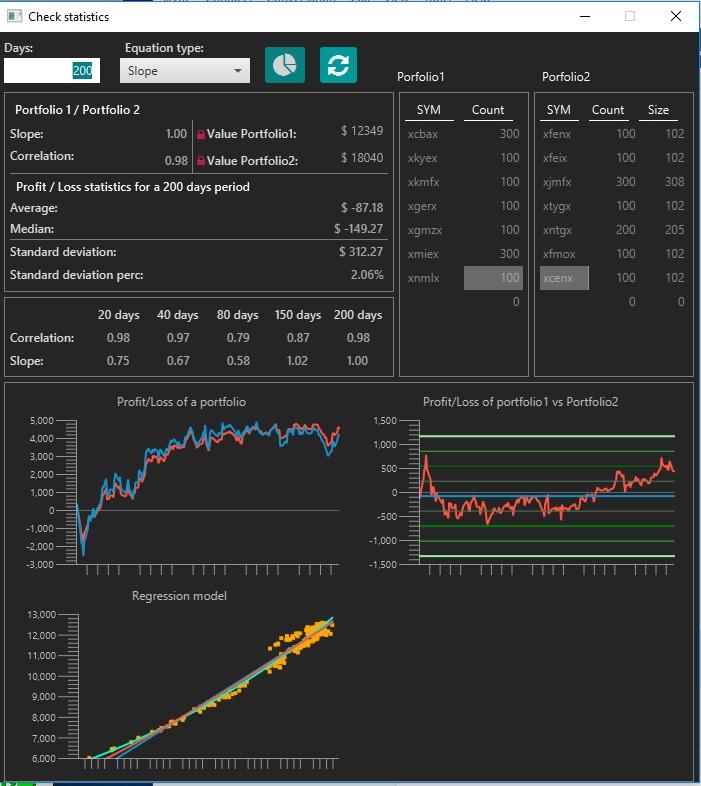Toggle the lock beside Value Portfolio2

pos(201,160)
